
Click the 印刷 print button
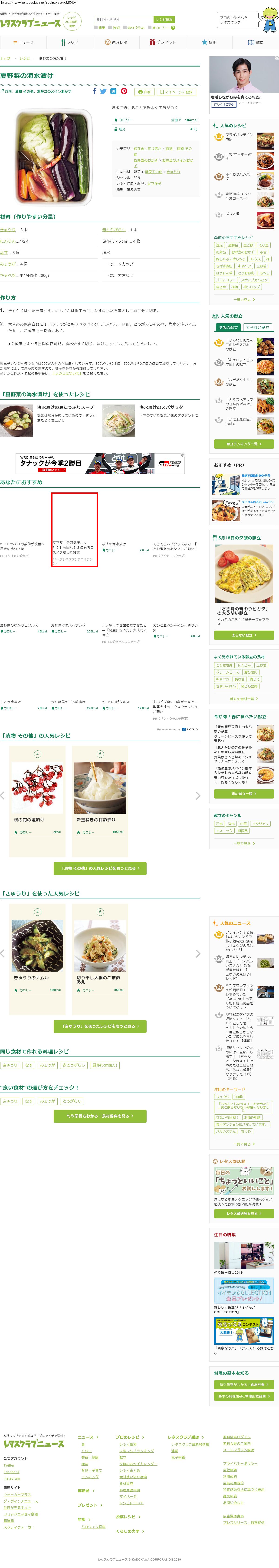144,92
